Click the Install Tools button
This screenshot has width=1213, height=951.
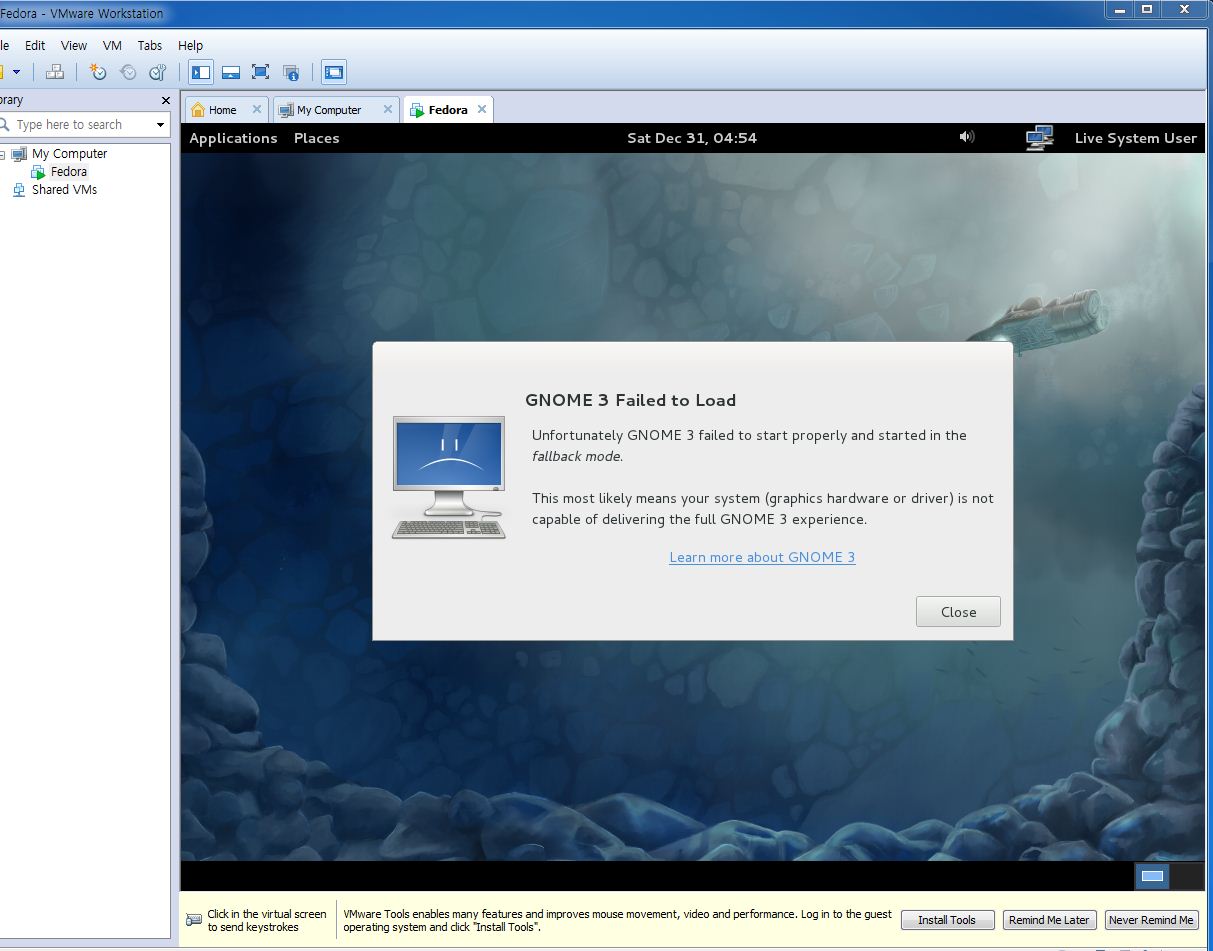click(947, 920)
